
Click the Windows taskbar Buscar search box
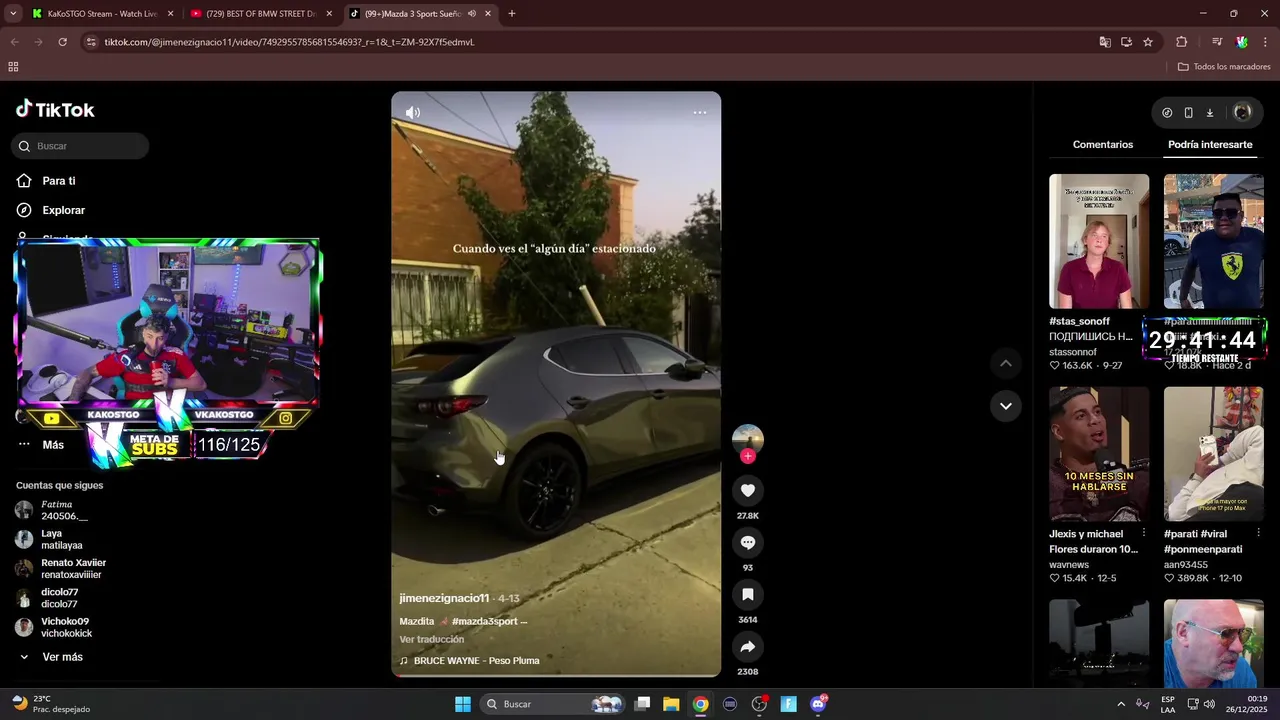554,704
